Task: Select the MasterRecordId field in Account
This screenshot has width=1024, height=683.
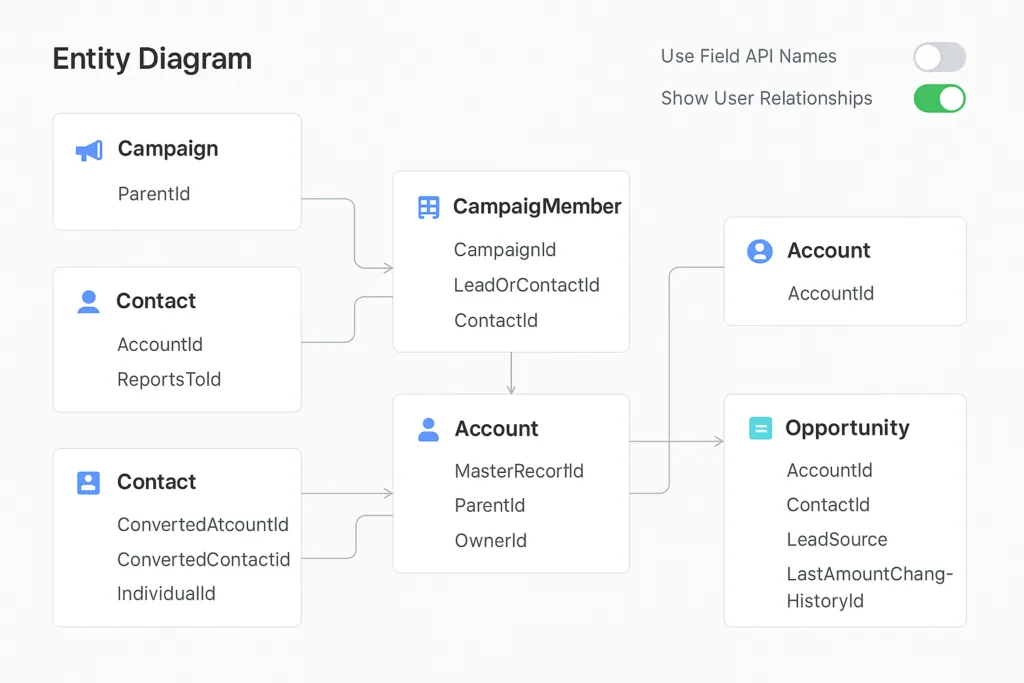Action: pos(519,471)
